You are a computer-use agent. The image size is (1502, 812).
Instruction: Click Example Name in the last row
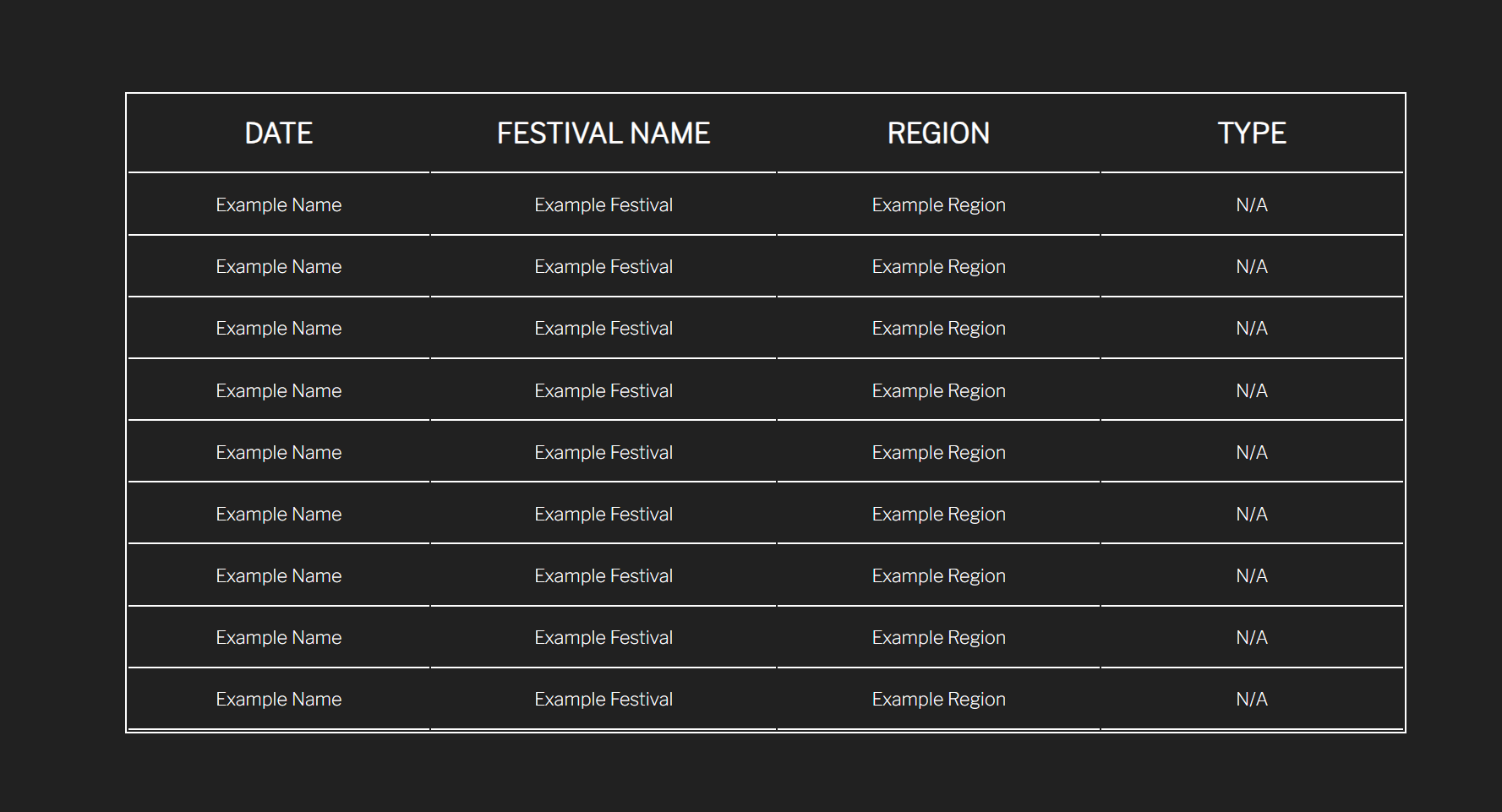(279, 700)
